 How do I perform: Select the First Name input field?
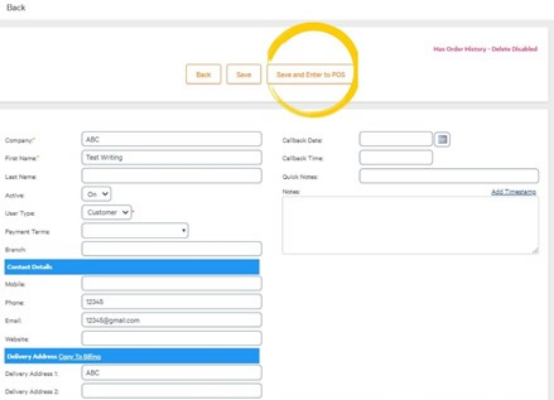tap(172, 158)
